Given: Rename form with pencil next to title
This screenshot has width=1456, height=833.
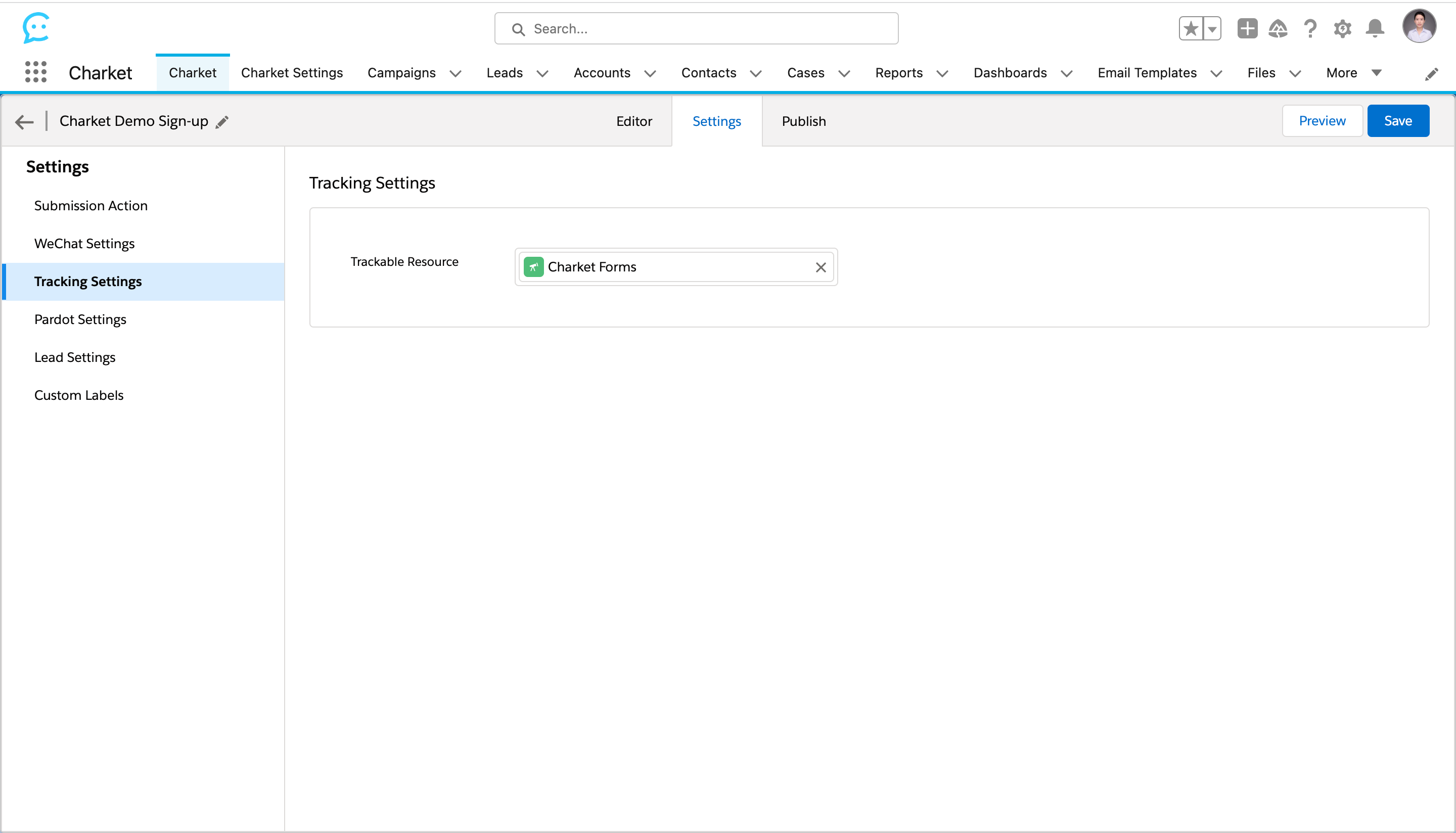Looking at the screenshot, I should (222, 122).
